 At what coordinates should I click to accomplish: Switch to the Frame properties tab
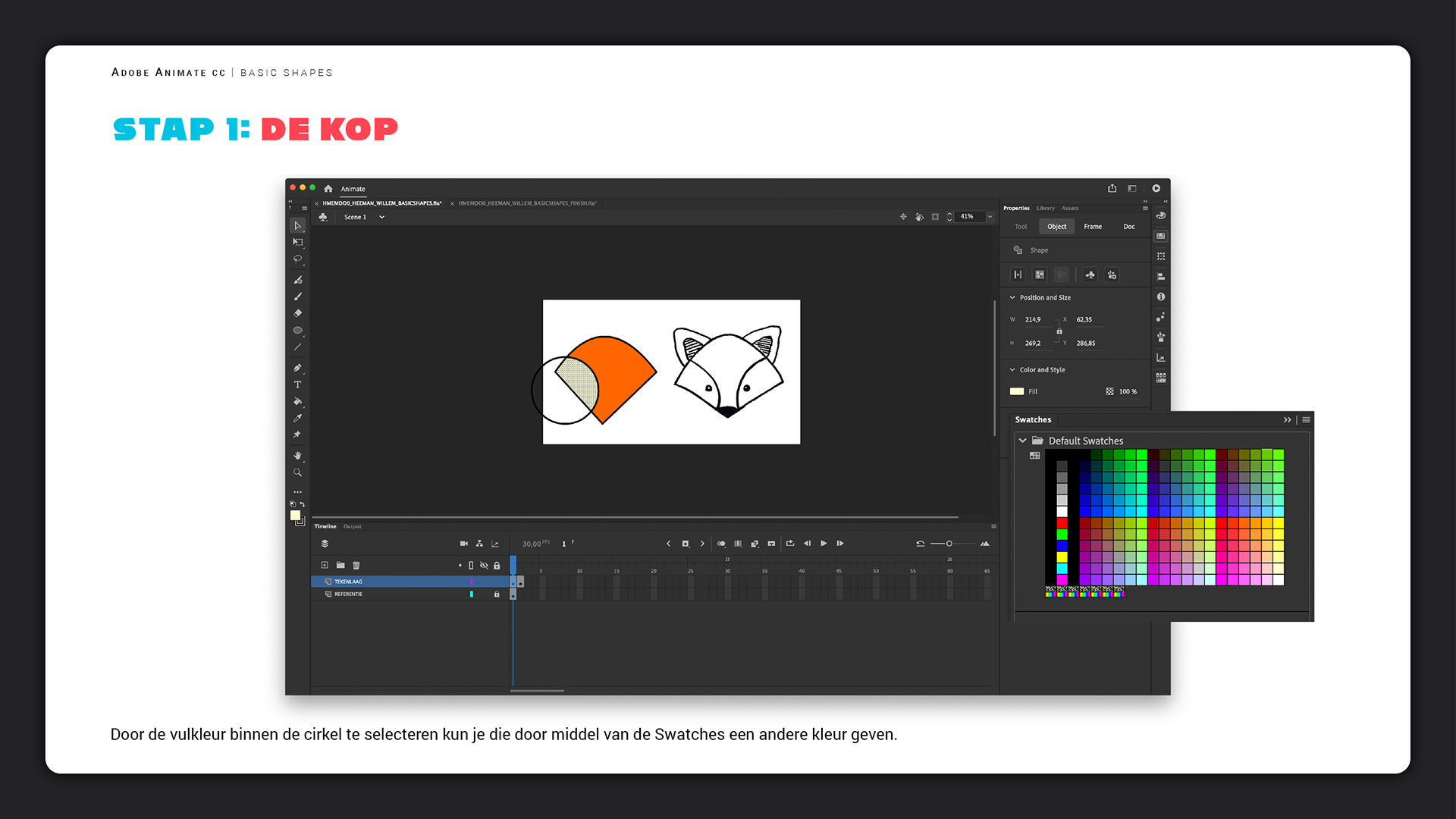tap(1092, 227)
